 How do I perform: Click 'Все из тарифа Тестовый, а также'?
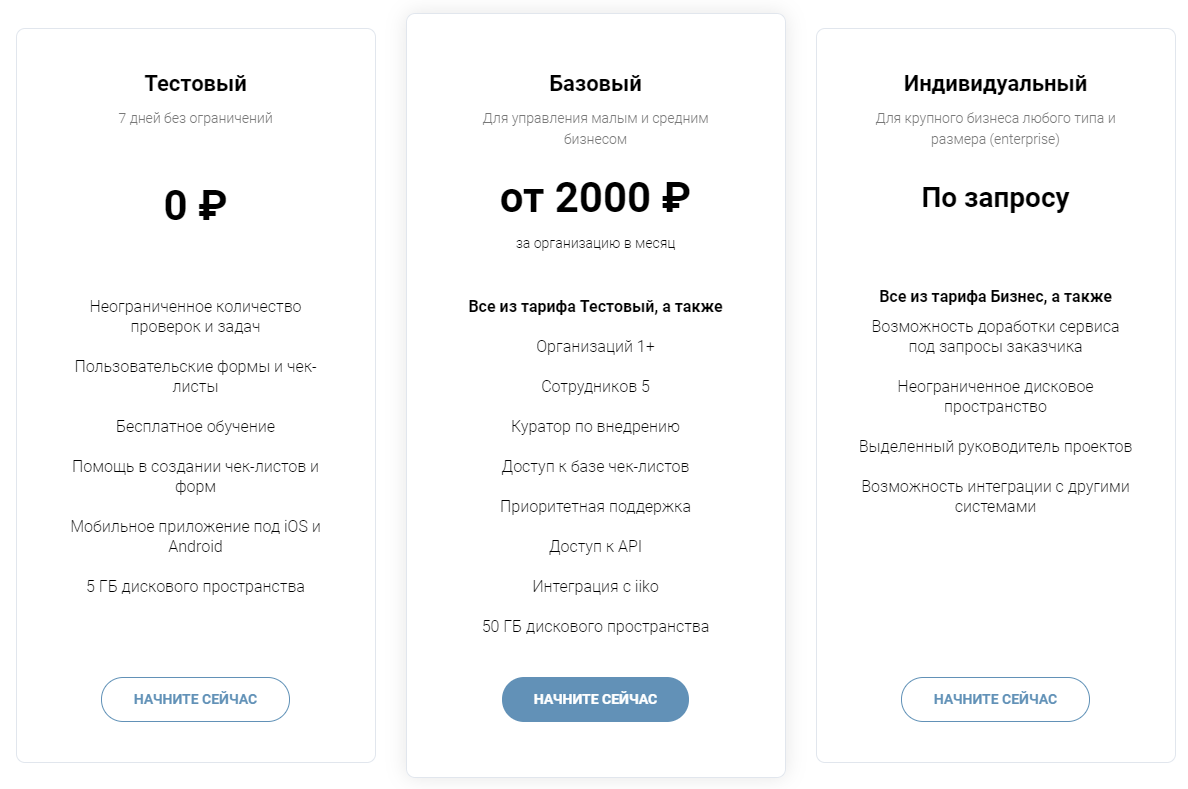[x=595, y=306]
